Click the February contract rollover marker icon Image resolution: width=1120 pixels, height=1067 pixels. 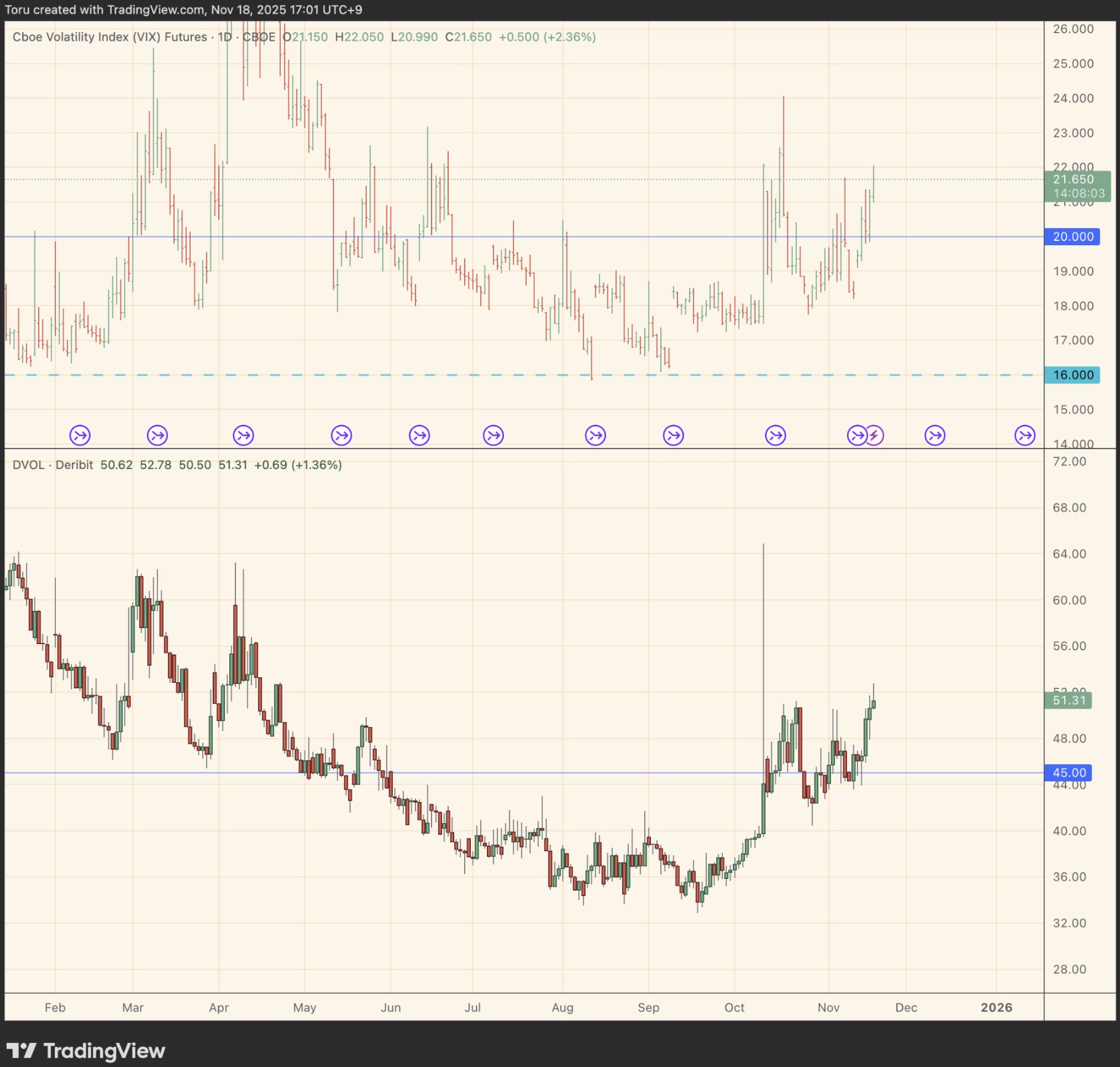click(80, 436)
